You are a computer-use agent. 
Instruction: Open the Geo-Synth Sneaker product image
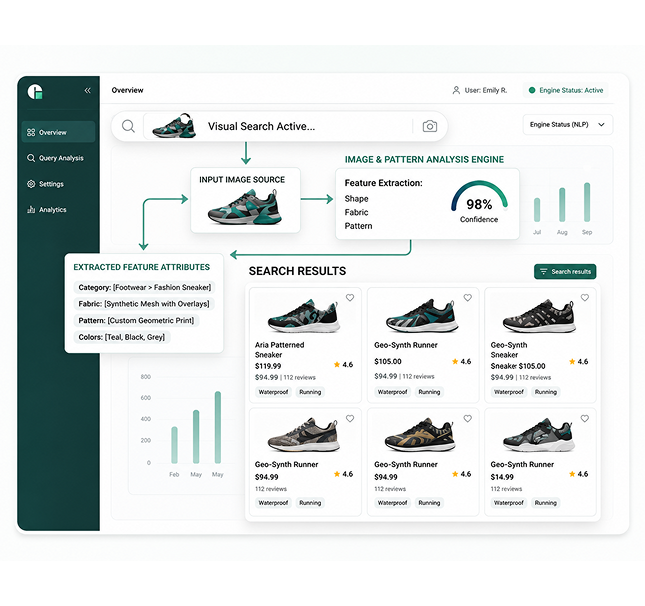tap(539, 316)
